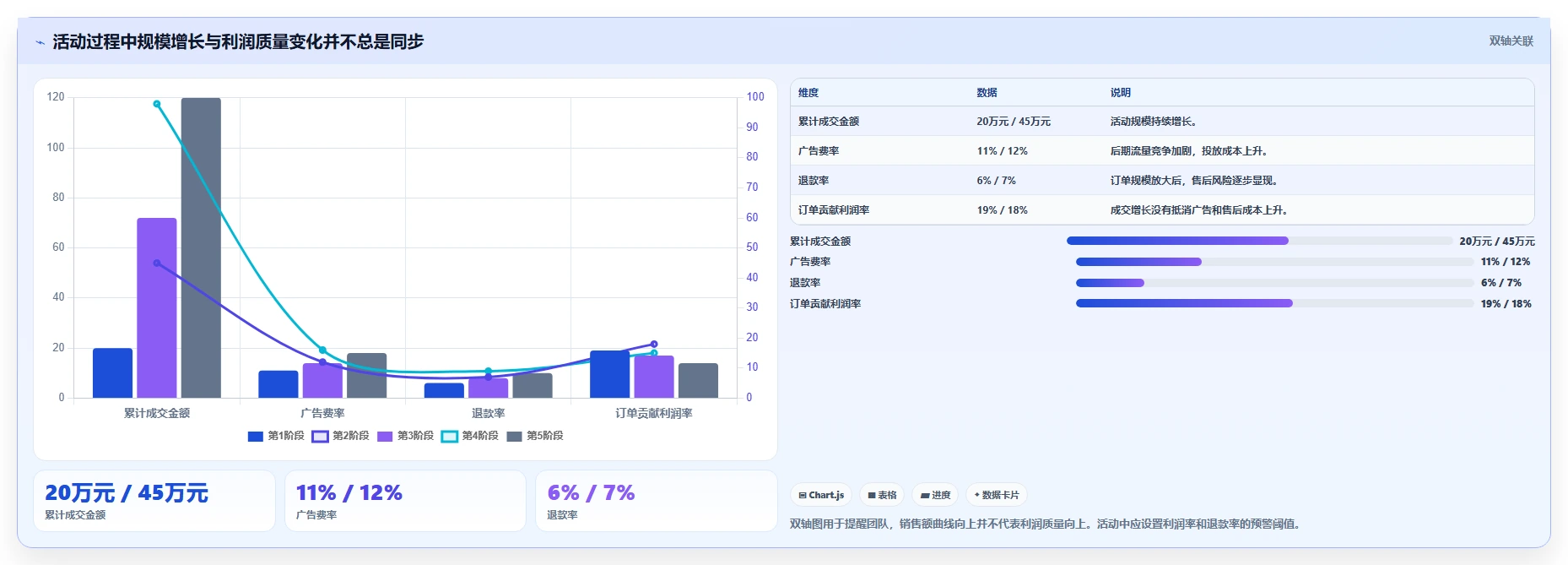Image resolution: width=1568 pixels, height=565 pixels.
Task: Click the gray bar in 订单贡献利润率 group
Action: [x=698, y=380]
